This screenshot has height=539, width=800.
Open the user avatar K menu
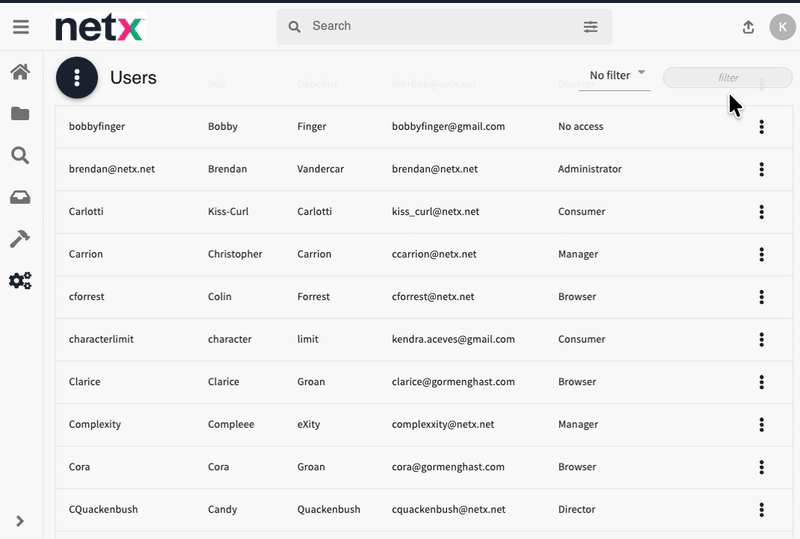pyautogui.click(x=781, y=27)
